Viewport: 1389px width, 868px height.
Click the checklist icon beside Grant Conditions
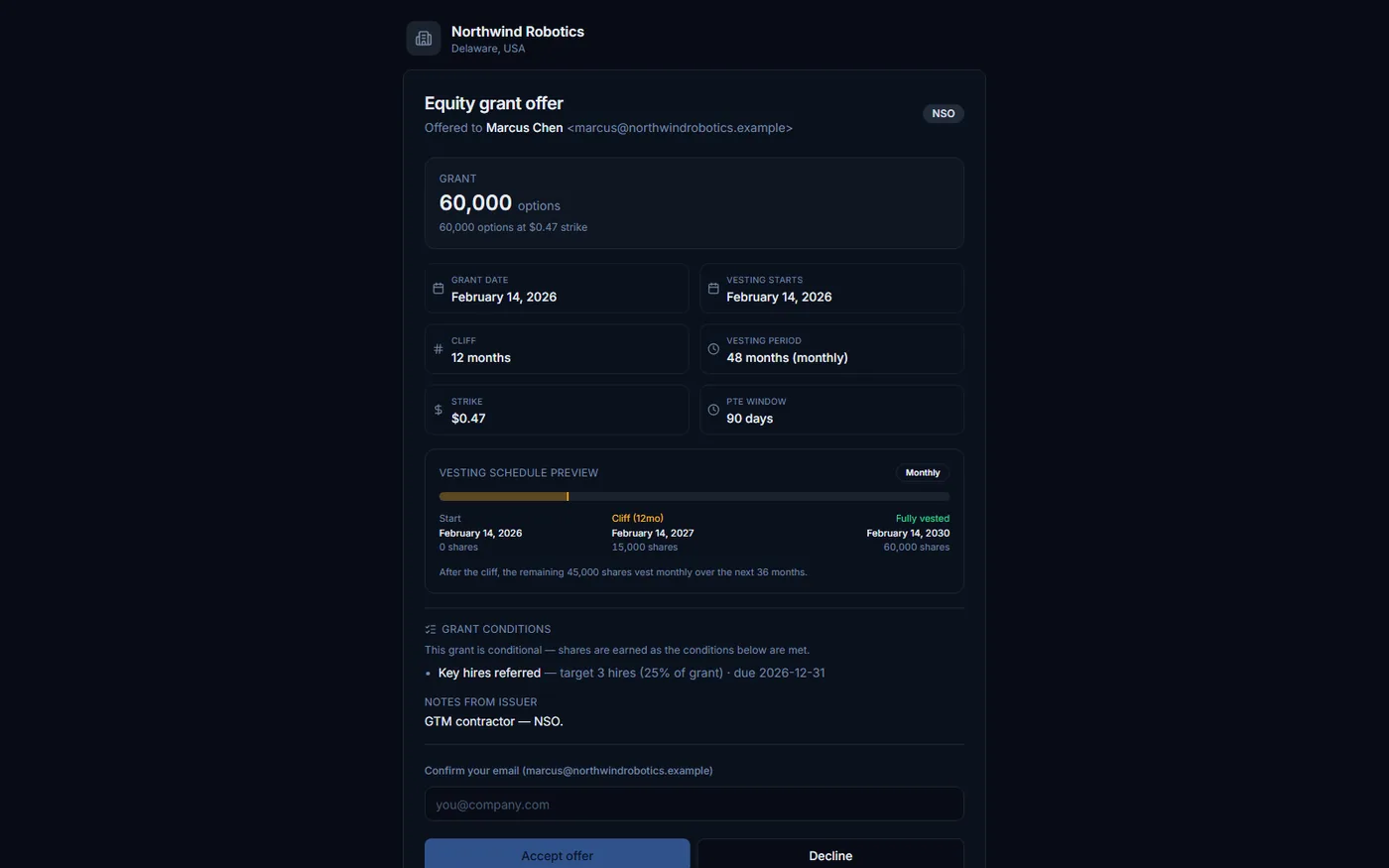tap(431, 629)
